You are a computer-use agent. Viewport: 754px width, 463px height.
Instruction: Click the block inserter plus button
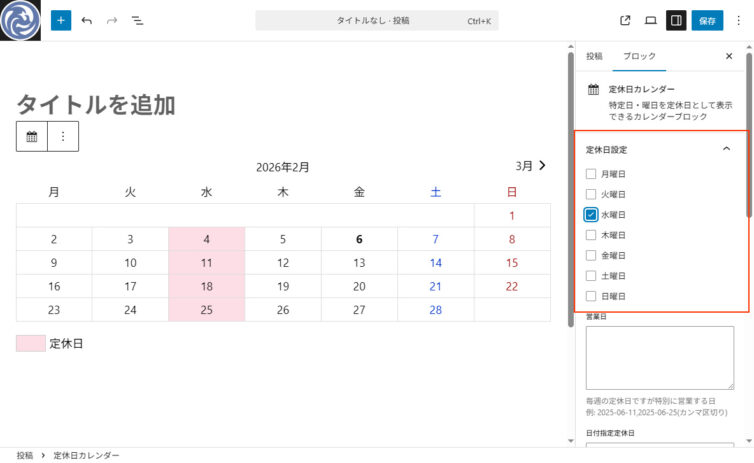tap(61, 20)
